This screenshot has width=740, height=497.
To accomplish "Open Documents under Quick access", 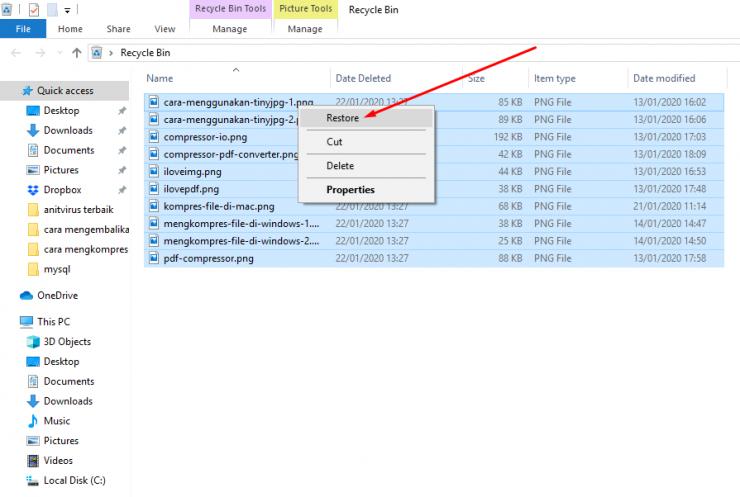I will [69, 150].
